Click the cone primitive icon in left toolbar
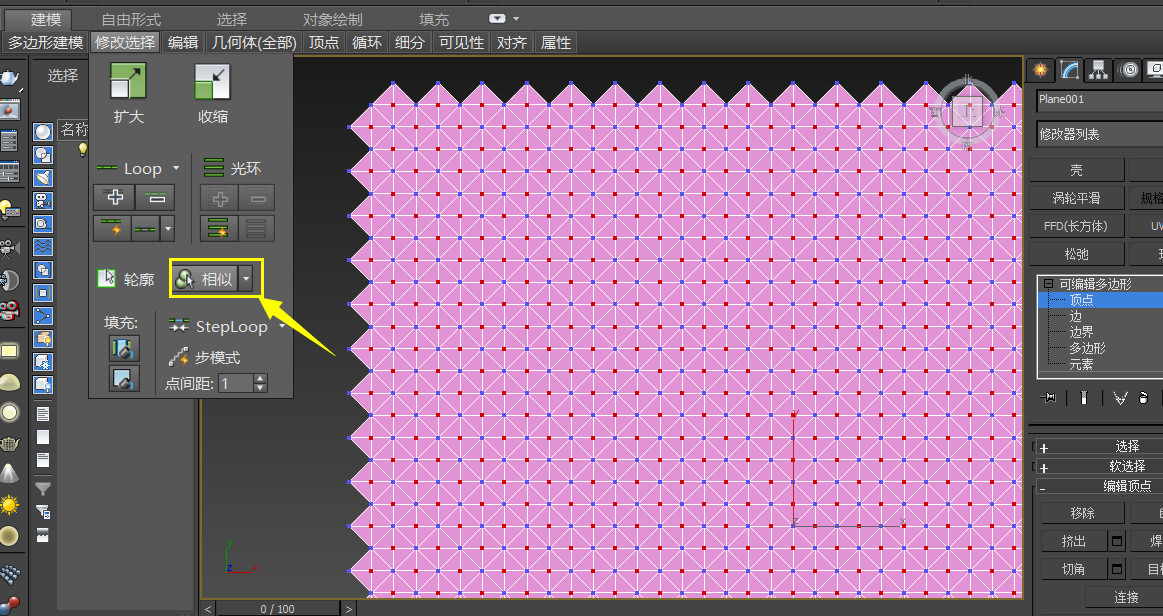 tap(10, 473)
